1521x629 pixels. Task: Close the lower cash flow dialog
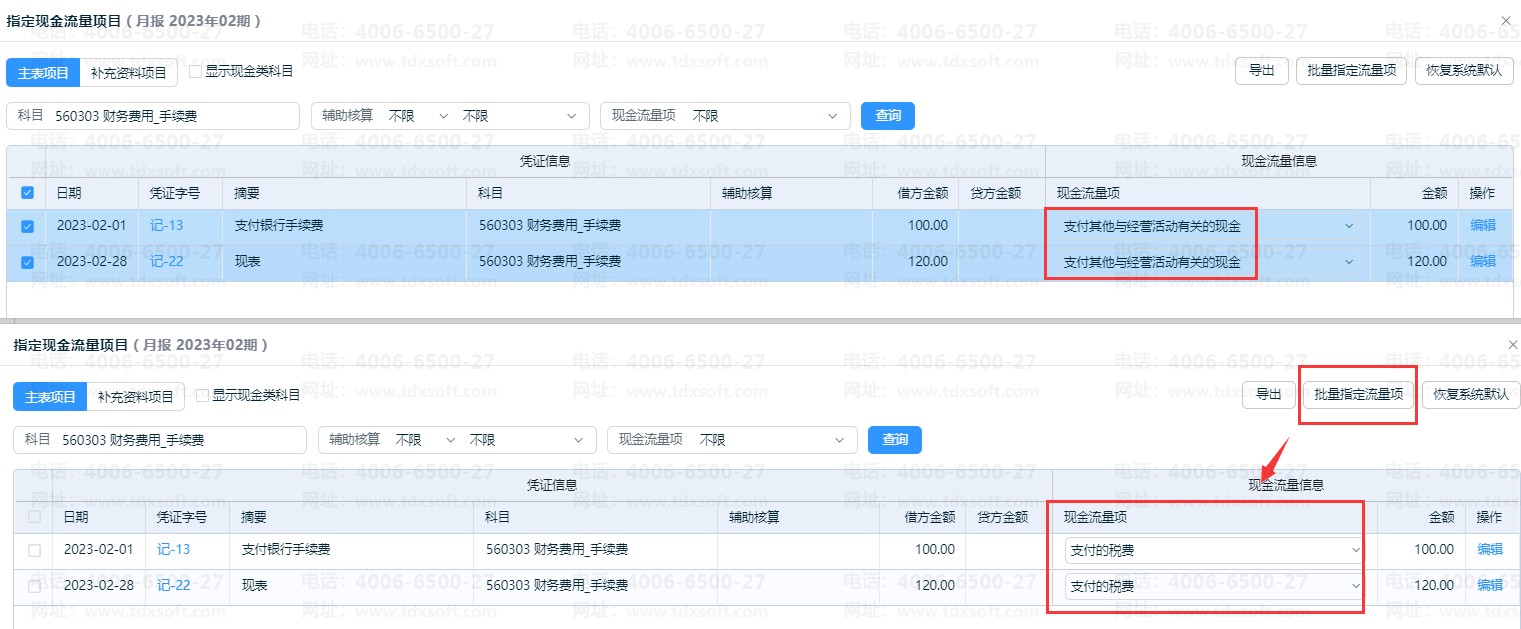(x=1512, y=344)
